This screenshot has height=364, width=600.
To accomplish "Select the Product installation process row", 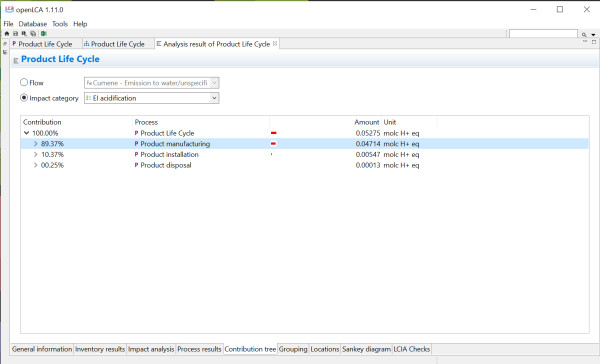I will pyautogui.click(x=305, y=155).
